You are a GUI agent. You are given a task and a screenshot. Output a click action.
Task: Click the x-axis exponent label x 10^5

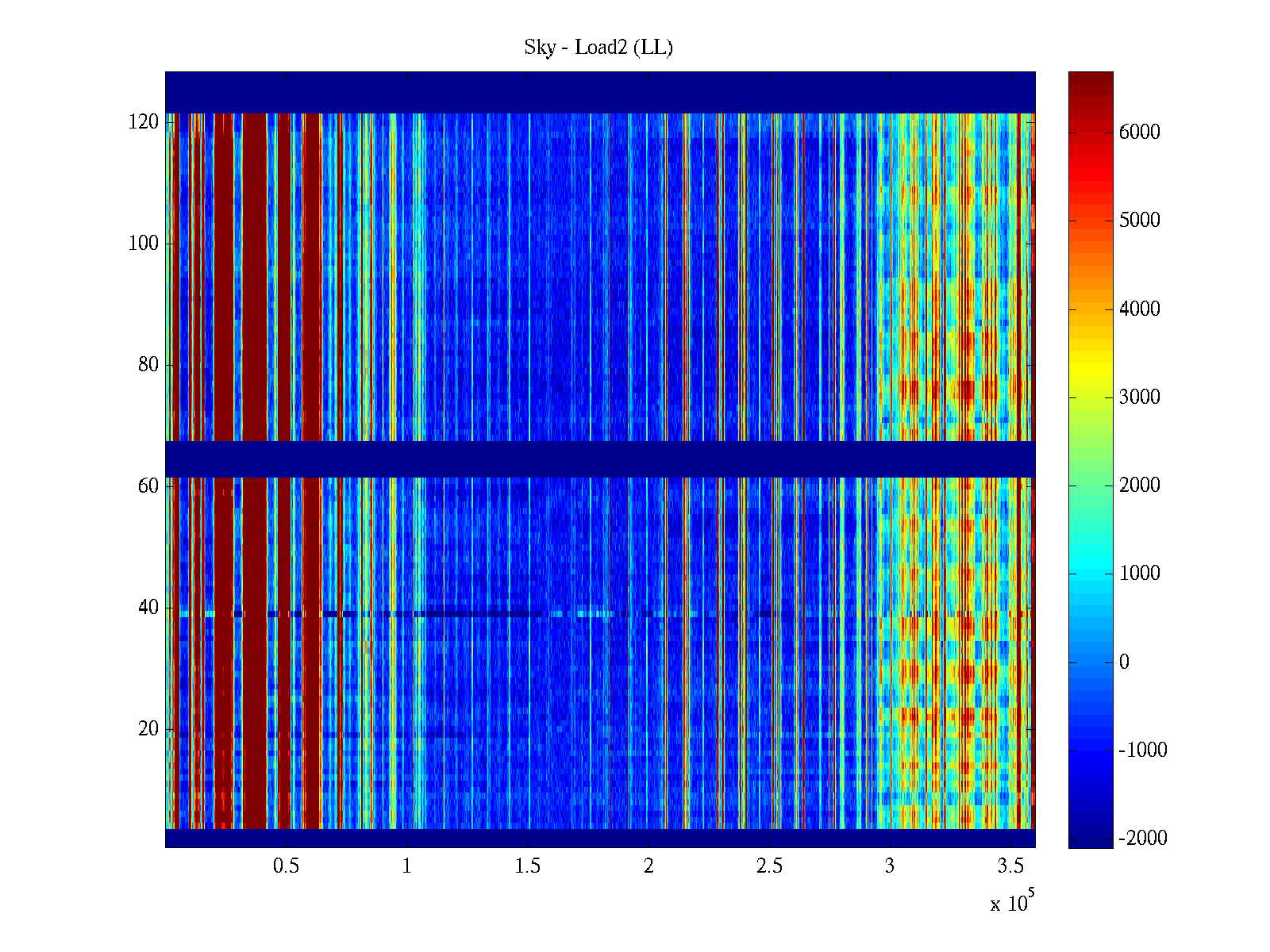pyautogui.click(x=1012, y=903)
